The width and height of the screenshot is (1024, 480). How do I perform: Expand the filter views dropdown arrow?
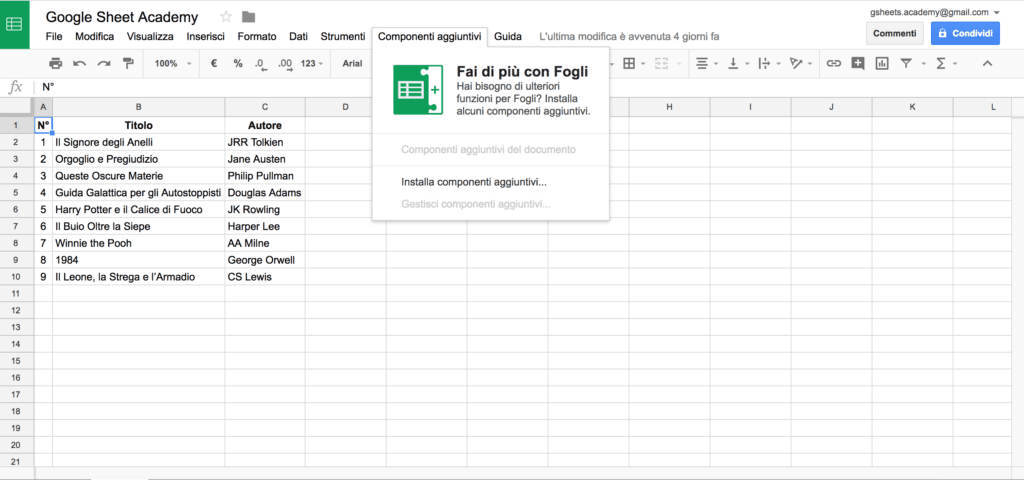[x=923, y=63]
